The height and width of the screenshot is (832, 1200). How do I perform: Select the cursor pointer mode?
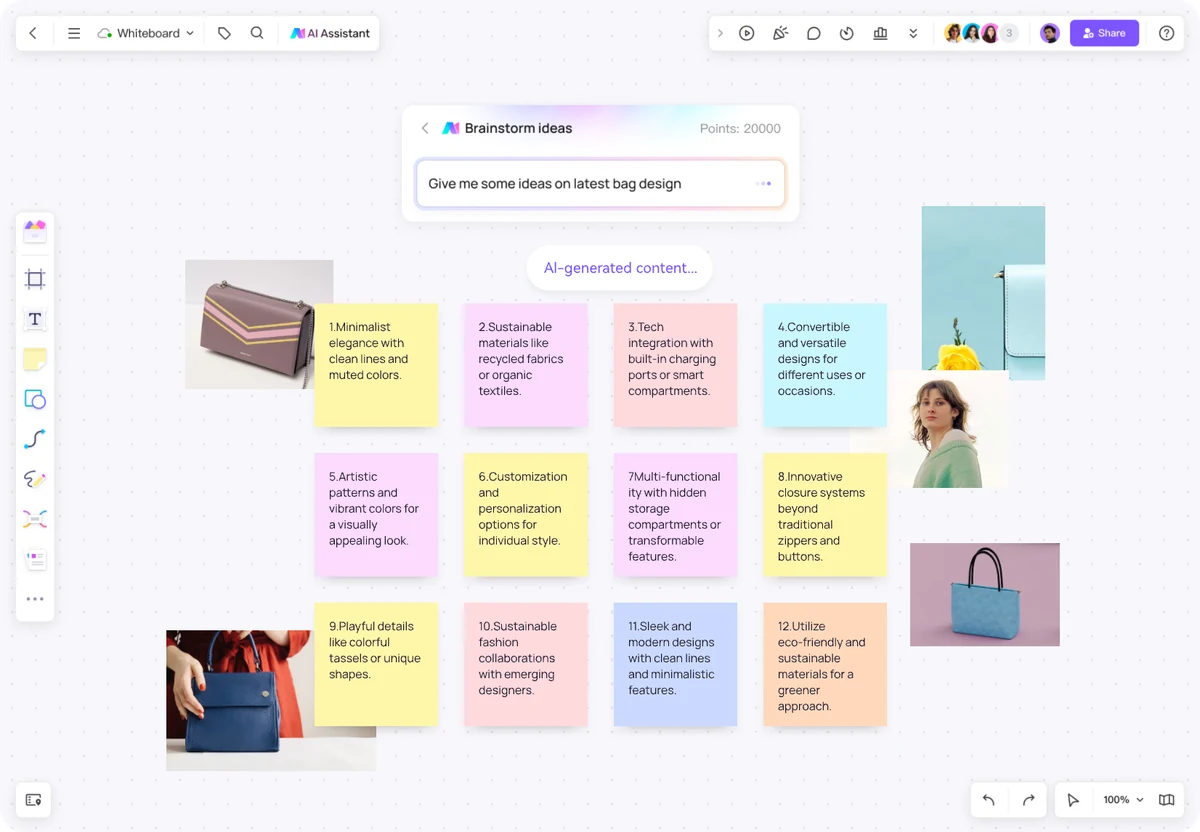click(x=1072, y=800)
